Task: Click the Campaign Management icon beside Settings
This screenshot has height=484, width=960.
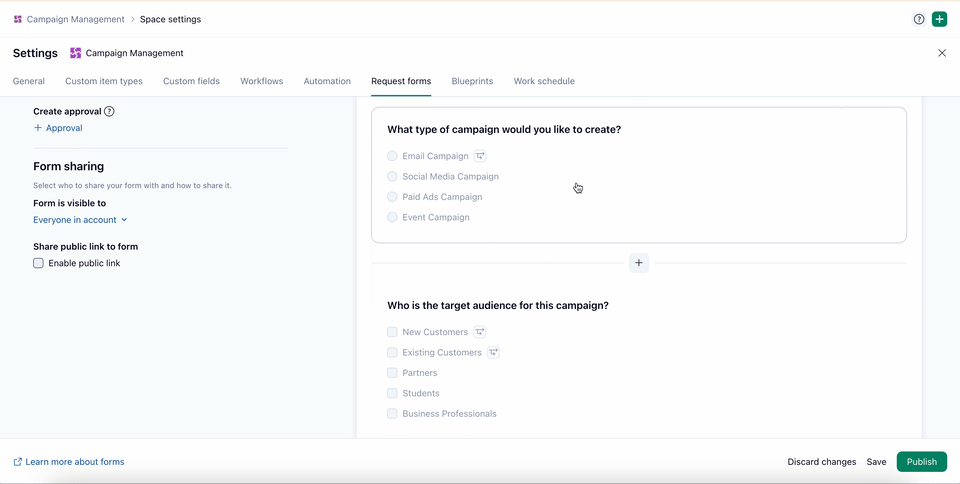Action: pos(75,53)
